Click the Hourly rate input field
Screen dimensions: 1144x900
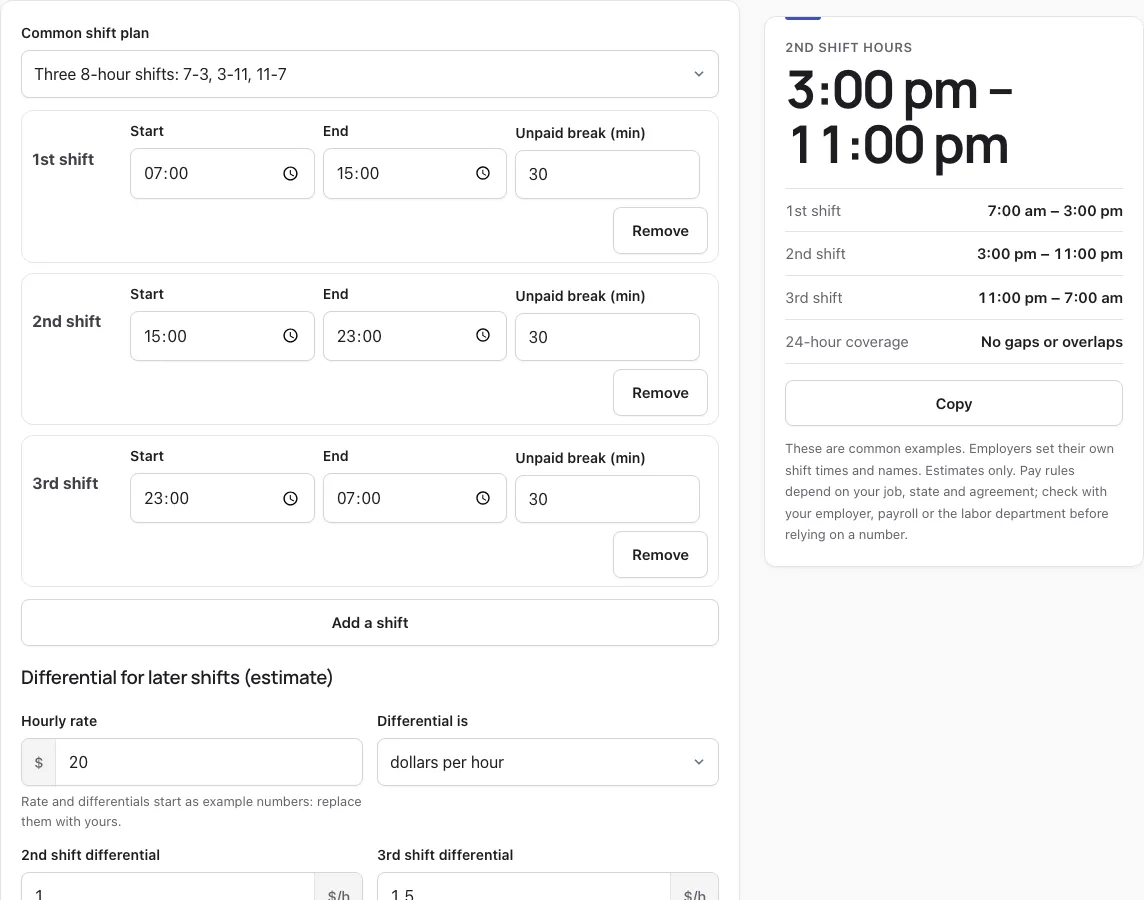tap(209, 762)
